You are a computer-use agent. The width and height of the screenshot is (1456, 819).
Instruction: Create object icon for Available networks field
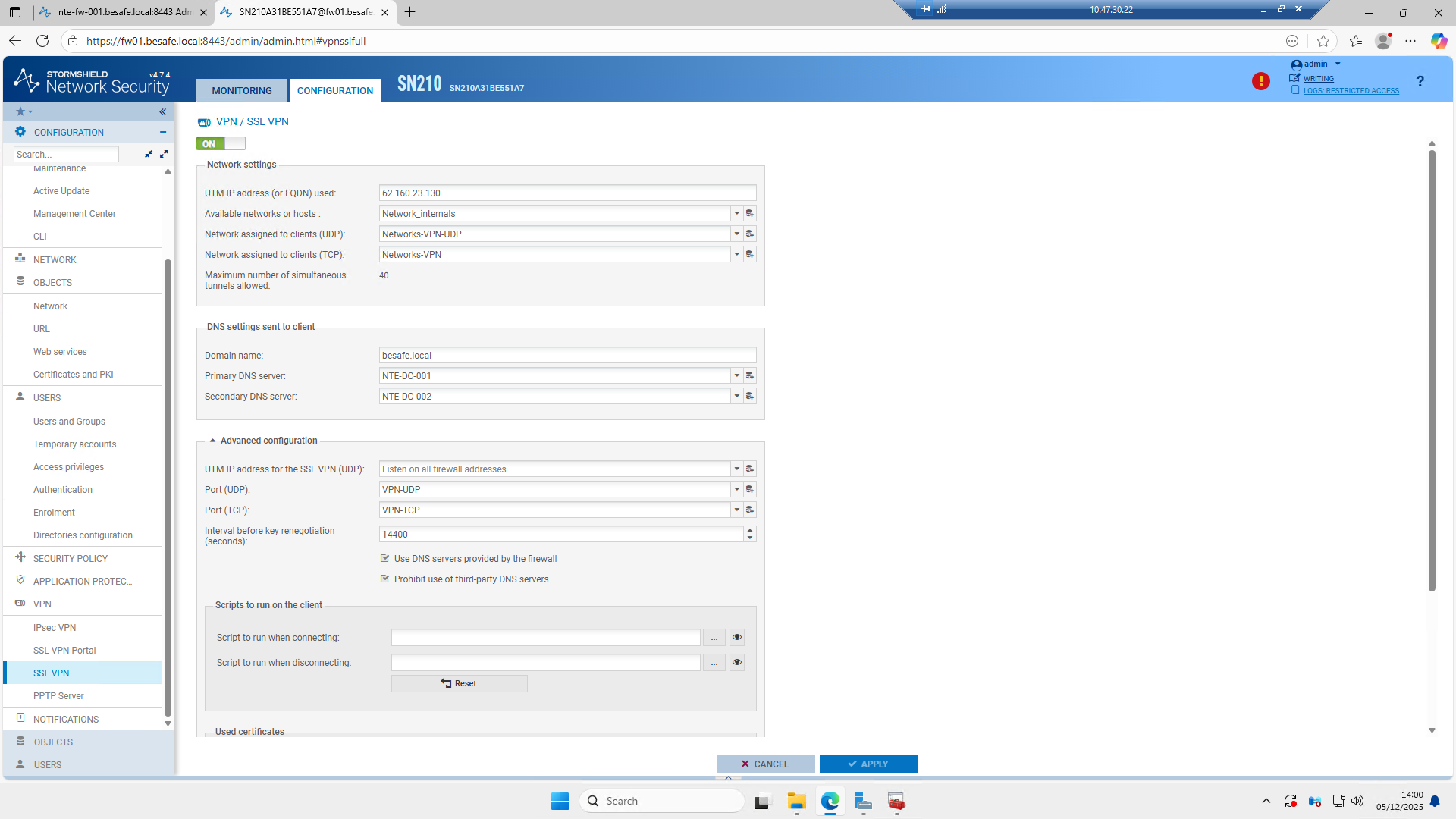[x=750, y=213]
